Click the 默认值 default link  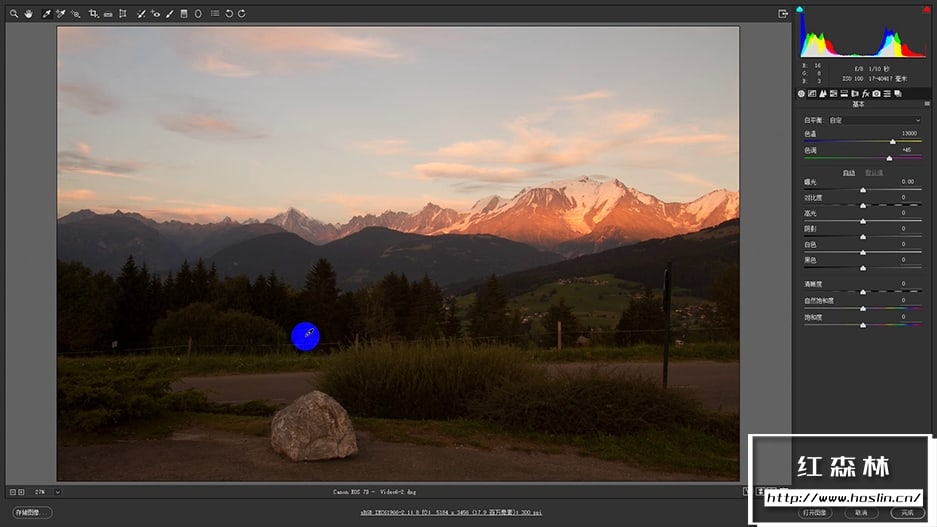coord(874,173)
